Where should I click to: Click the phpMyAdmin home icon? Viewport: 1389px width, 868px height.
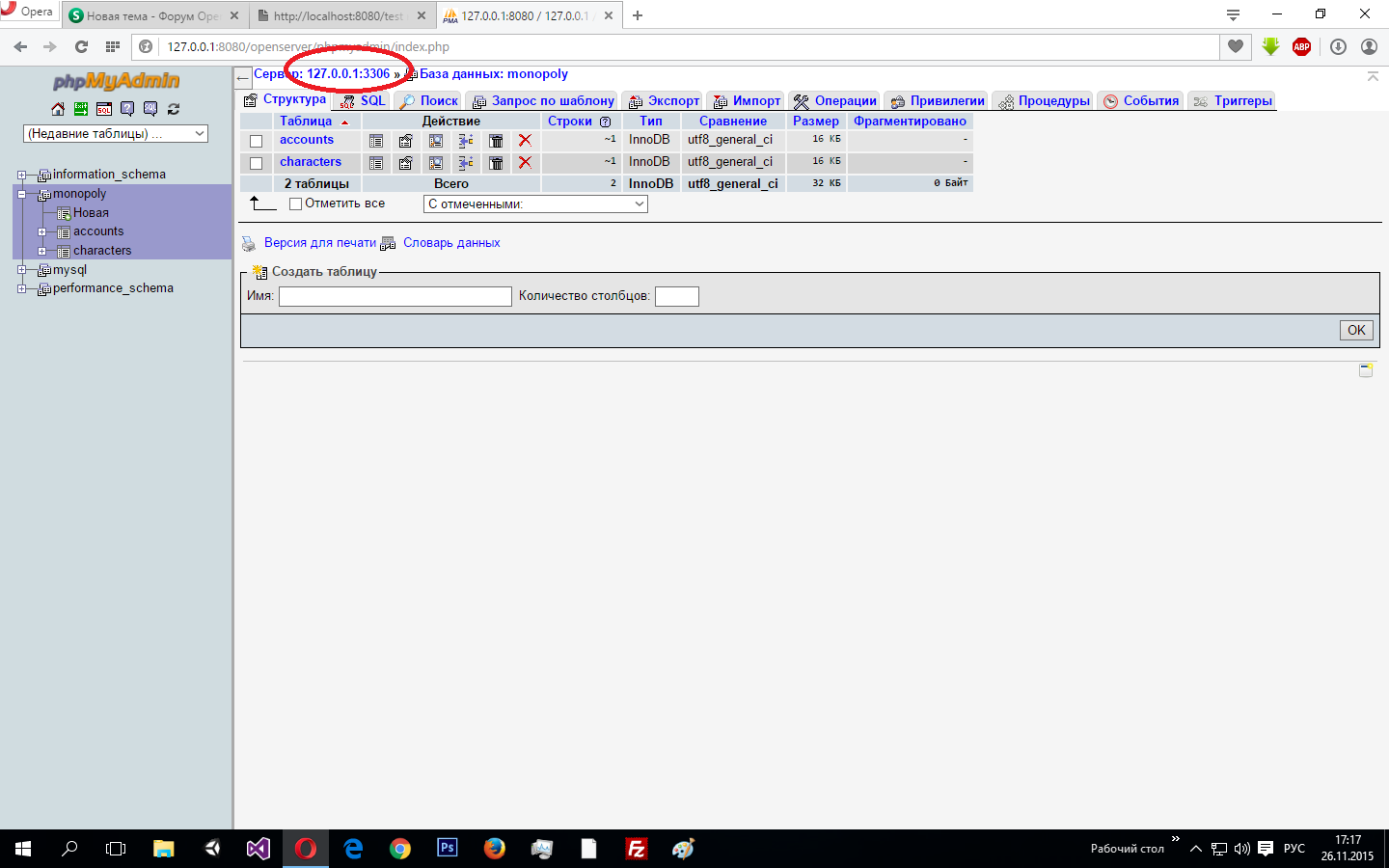(58, 109)
